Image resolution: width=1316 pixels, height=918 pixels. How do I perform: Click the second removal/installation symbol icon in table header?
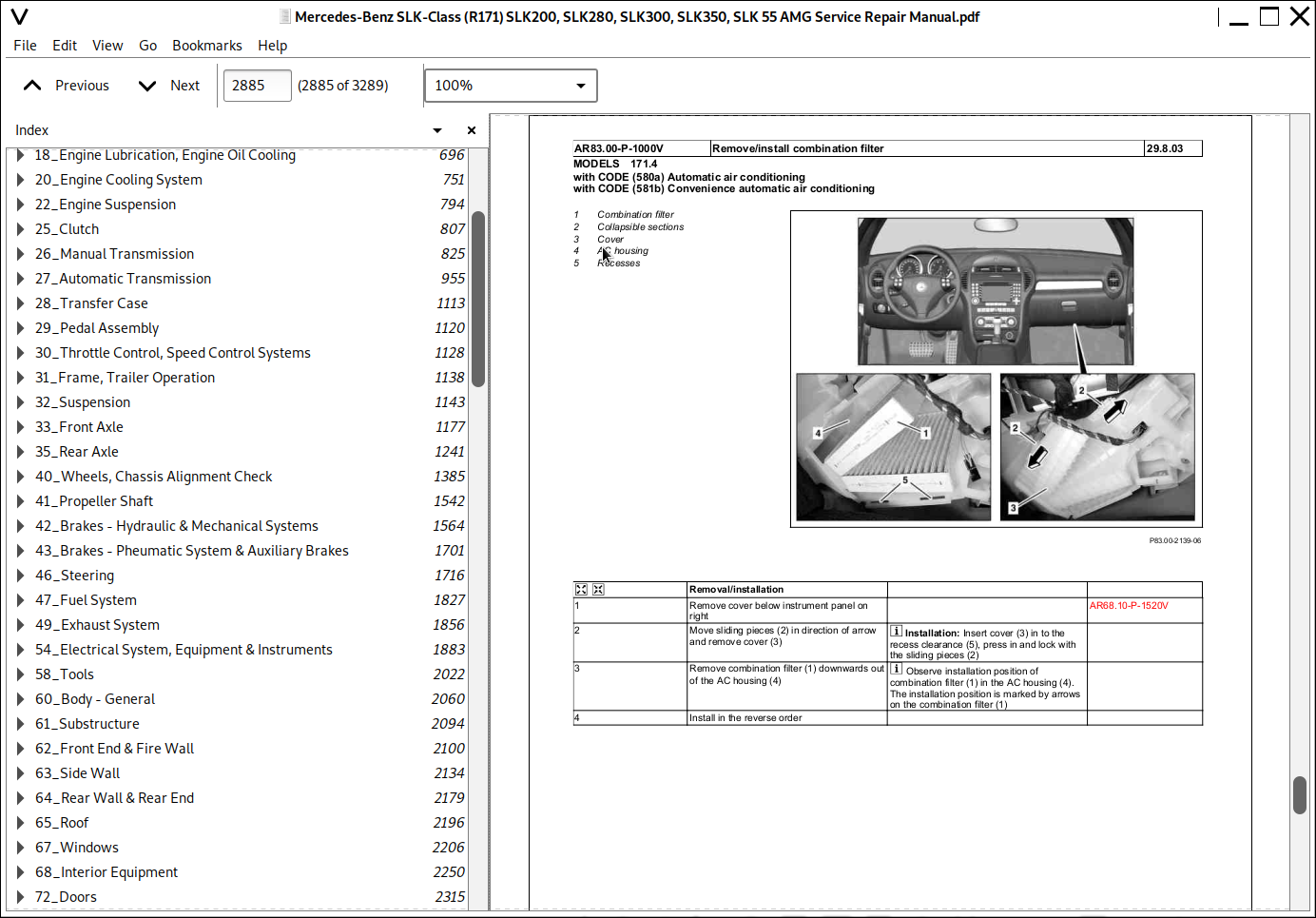(x=598, y=590)
